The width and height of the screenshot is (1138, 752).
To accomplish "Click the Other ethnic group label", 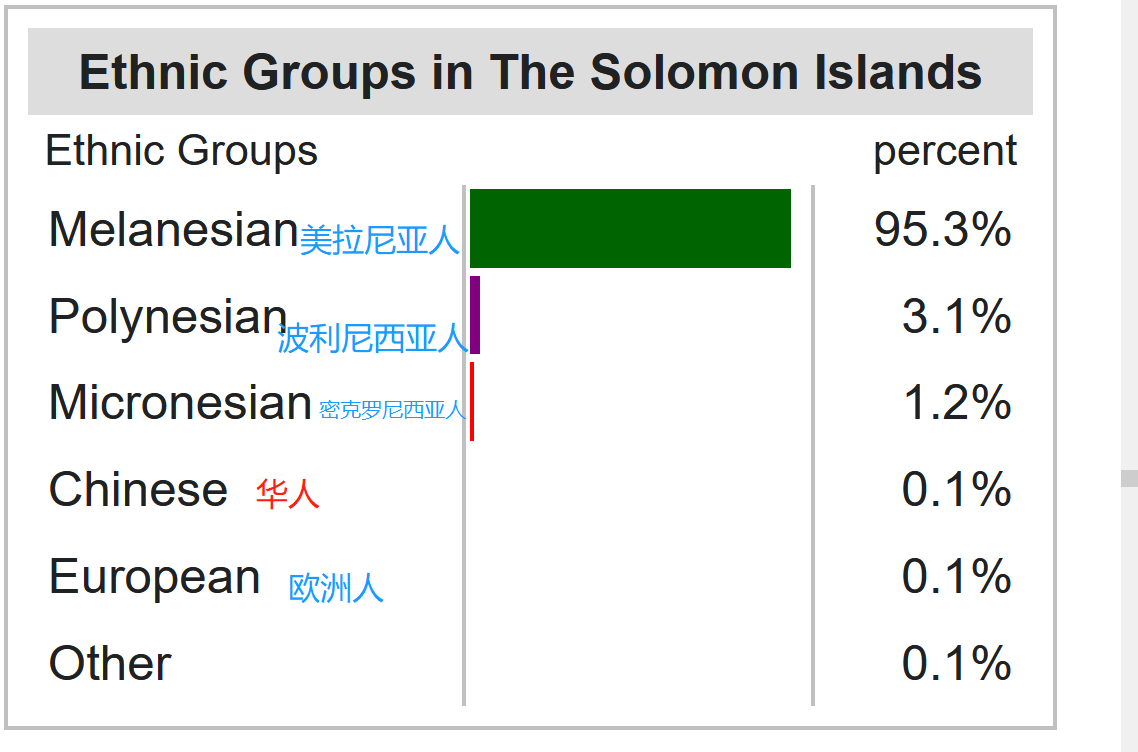I will 110,663.
